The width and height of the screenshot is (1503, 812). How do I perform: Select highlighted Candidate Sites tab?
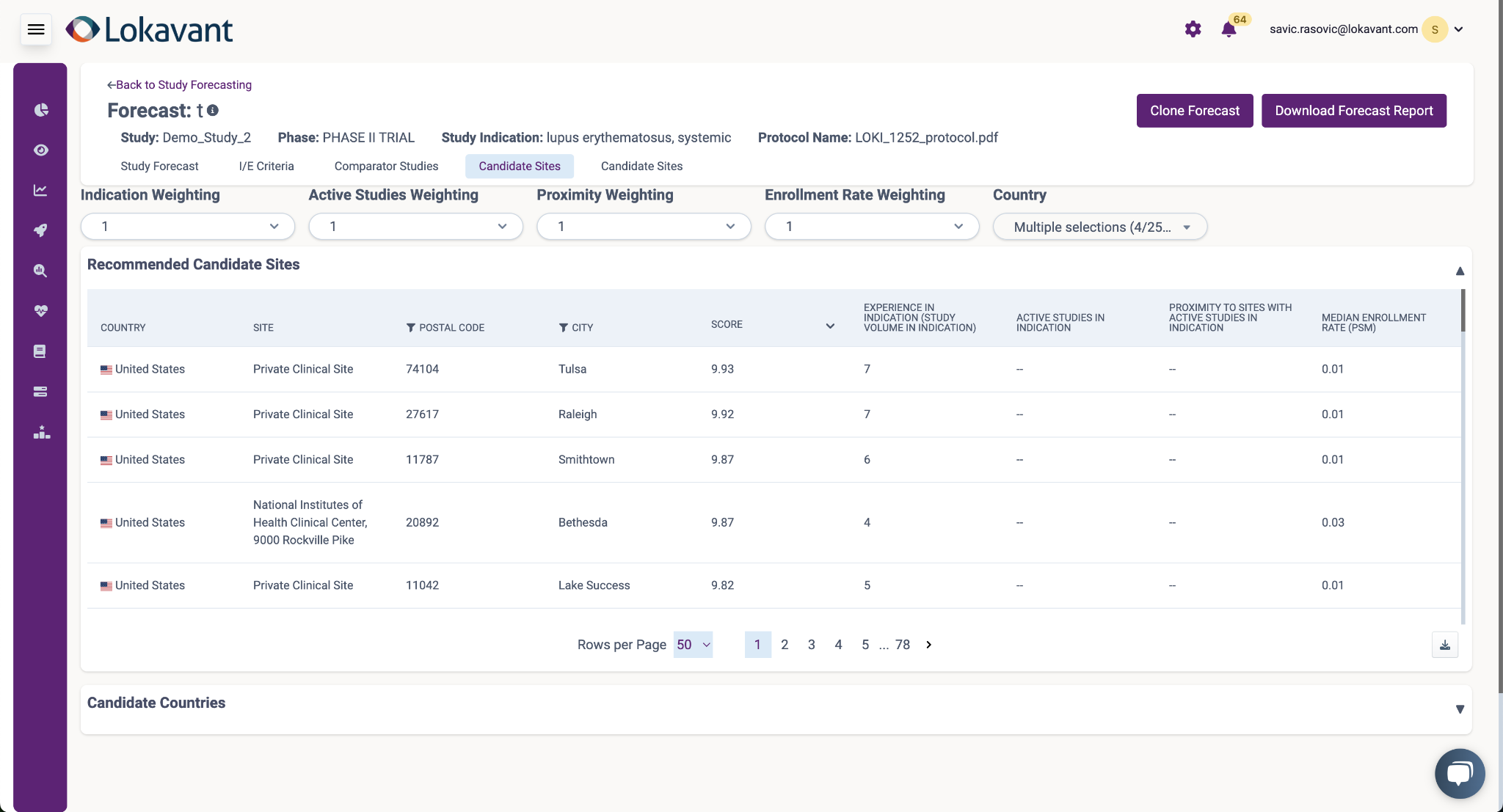point(520,167)
